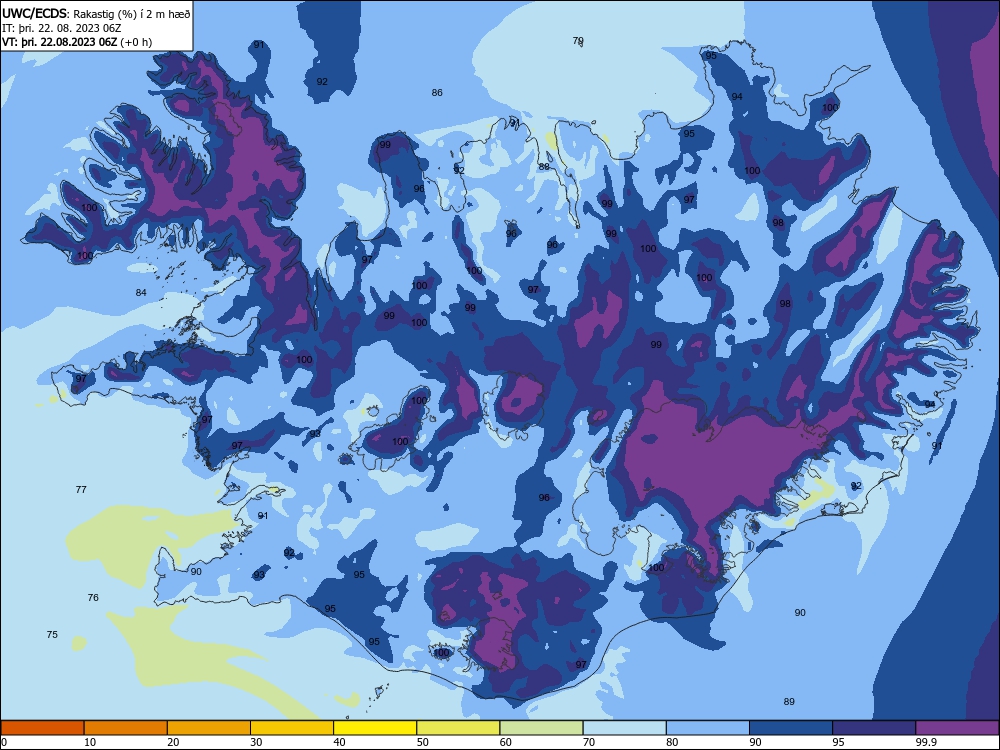Pick the dark indigo 95–99.9 legend swatch

tap(874, 728)
